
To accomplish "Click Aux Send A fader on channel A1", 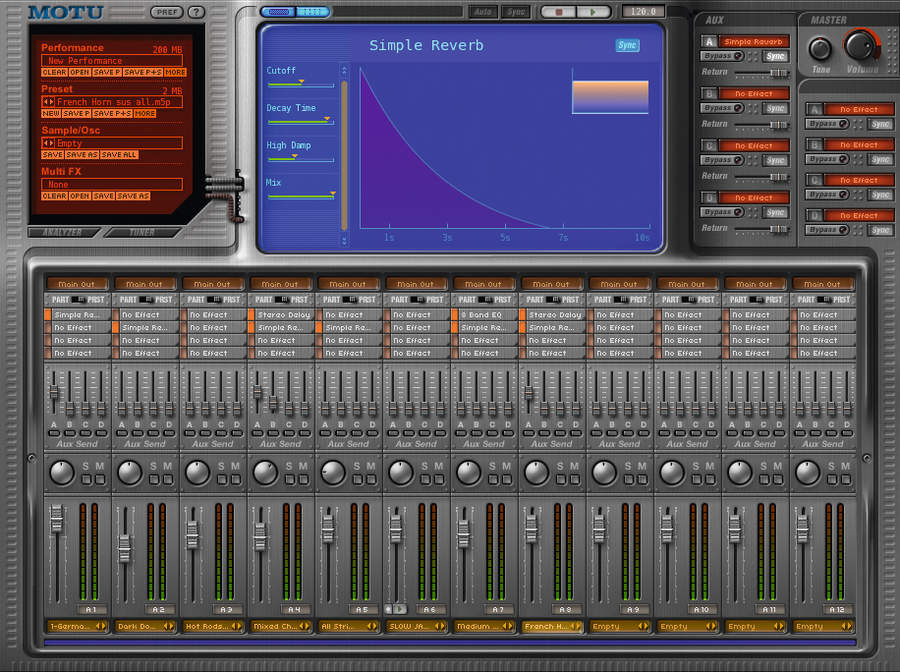I will (54, 393).
